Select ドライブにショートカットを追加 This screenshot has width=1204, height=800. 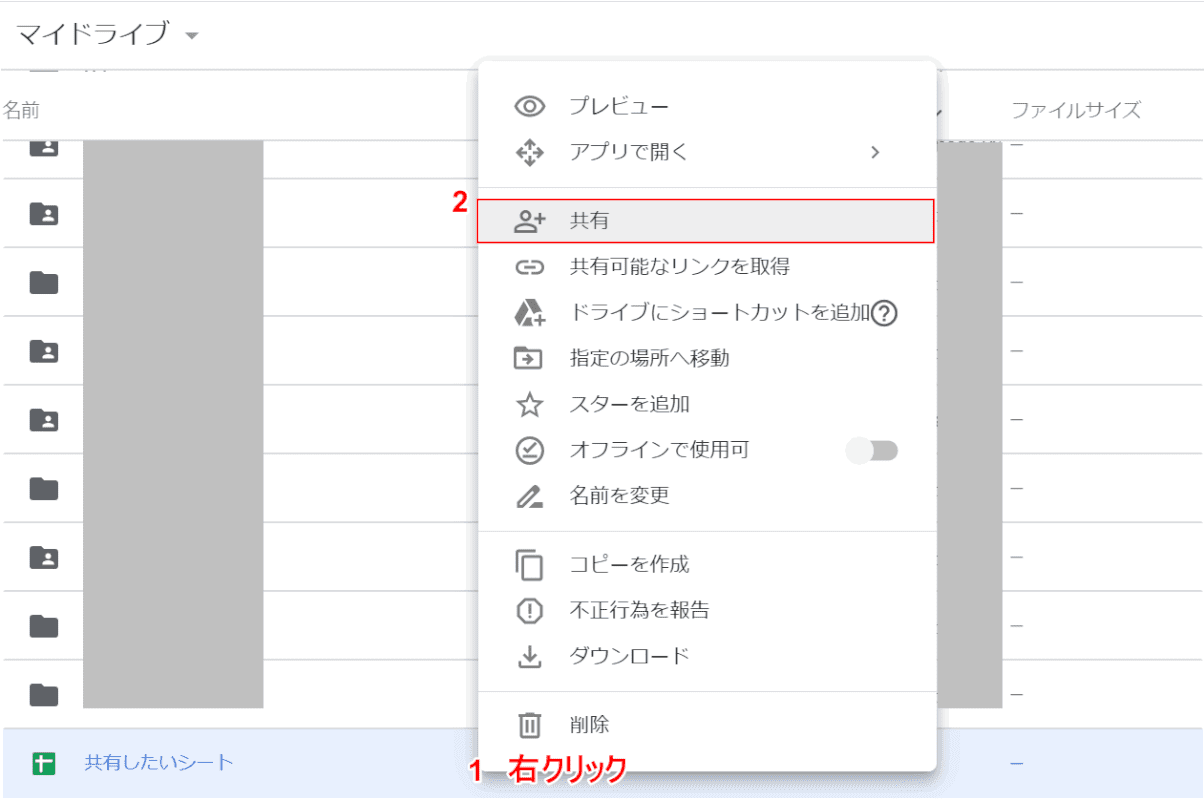coord(707,313)
